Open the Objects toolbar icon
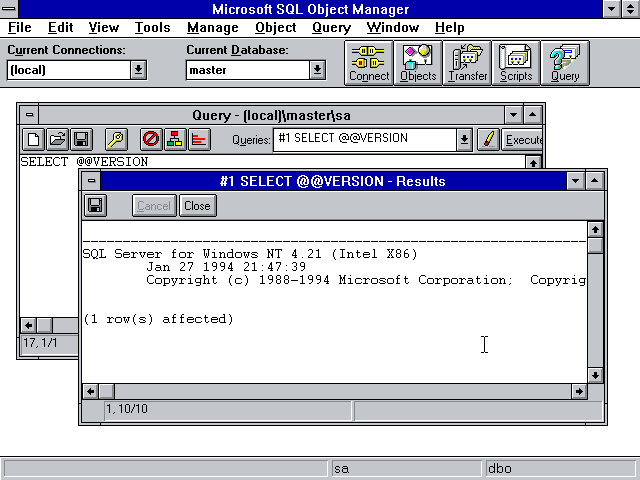This screenshot has width=640, height=480. click(418, 63)
